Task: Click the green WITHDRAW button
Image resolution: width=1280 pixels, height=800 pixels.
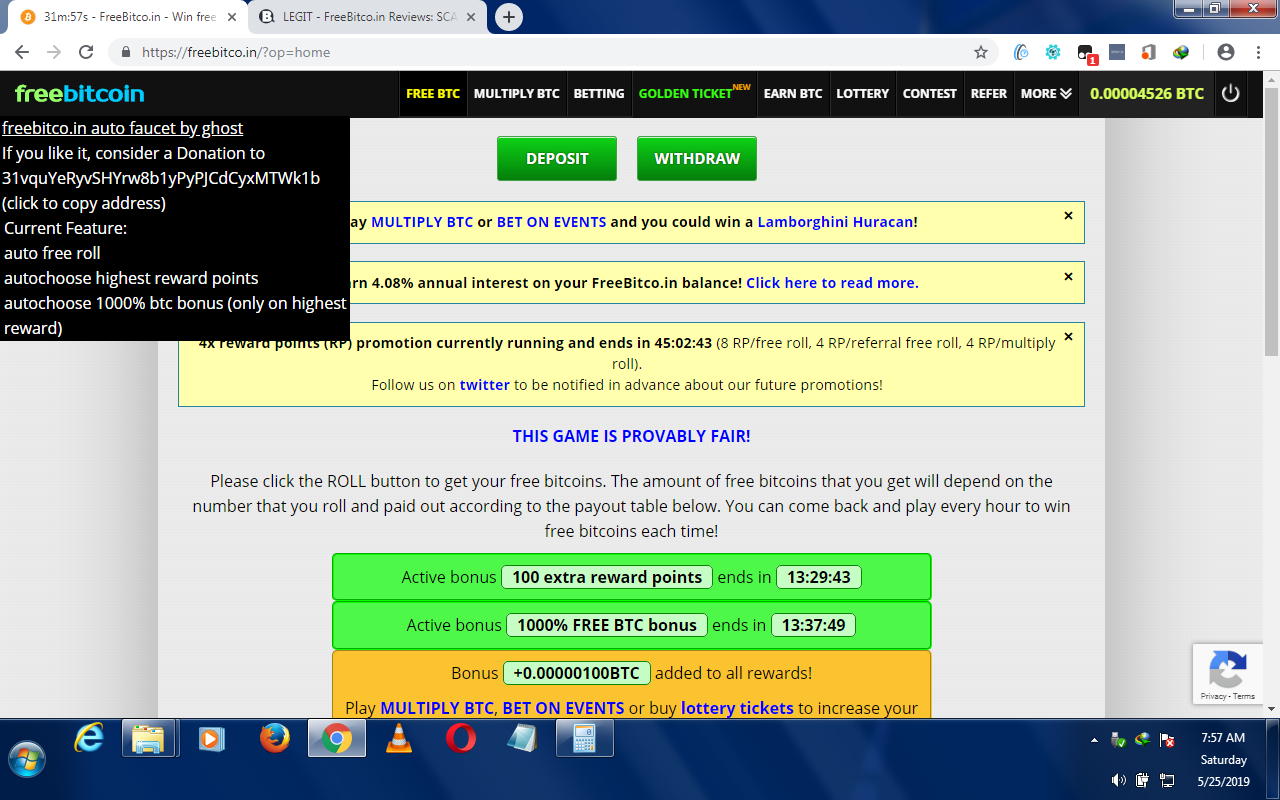Action: 697,158
